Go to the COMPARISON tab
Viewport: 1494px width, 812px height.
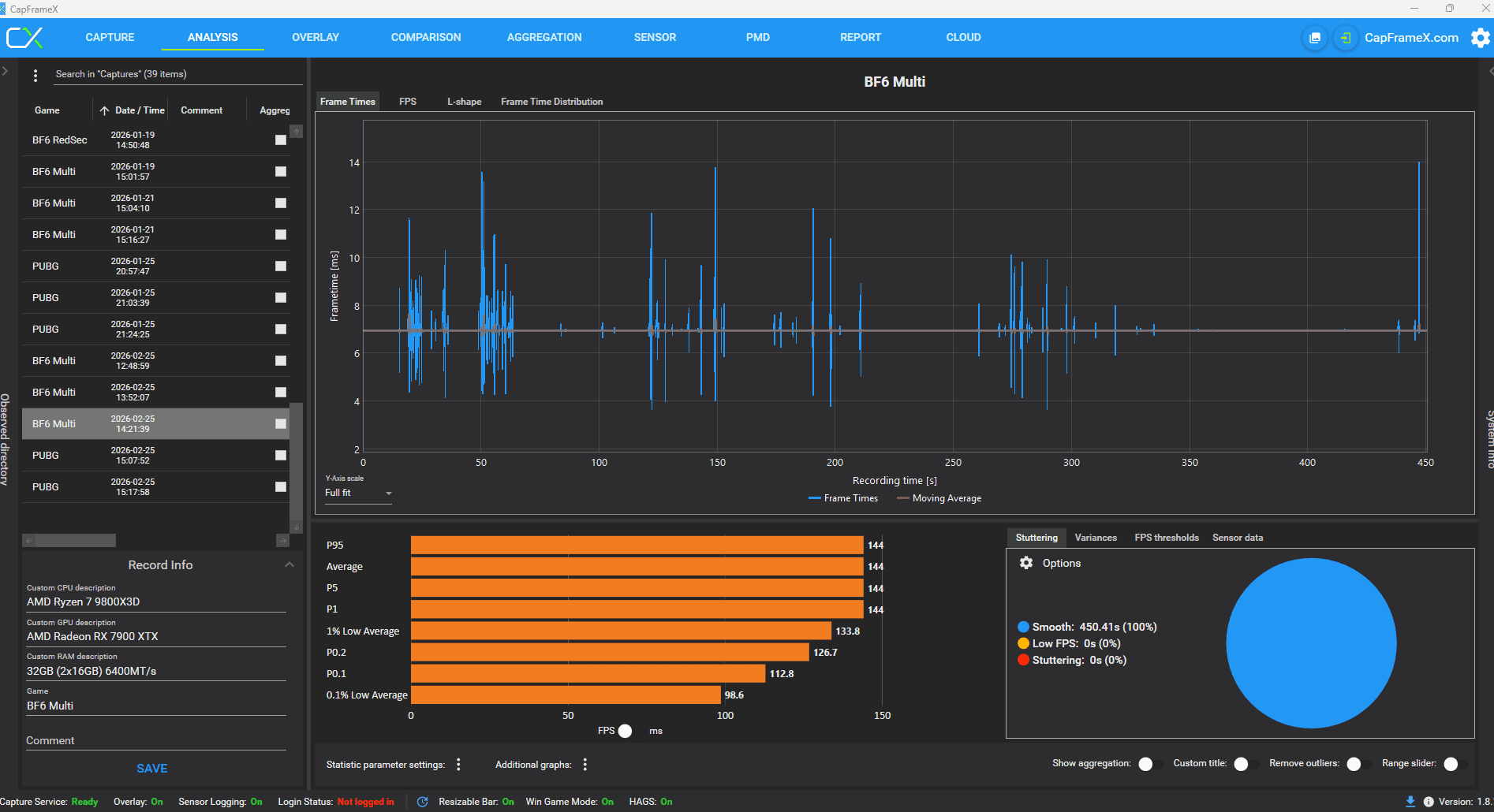pyautogui.click(x=426, y=37)
